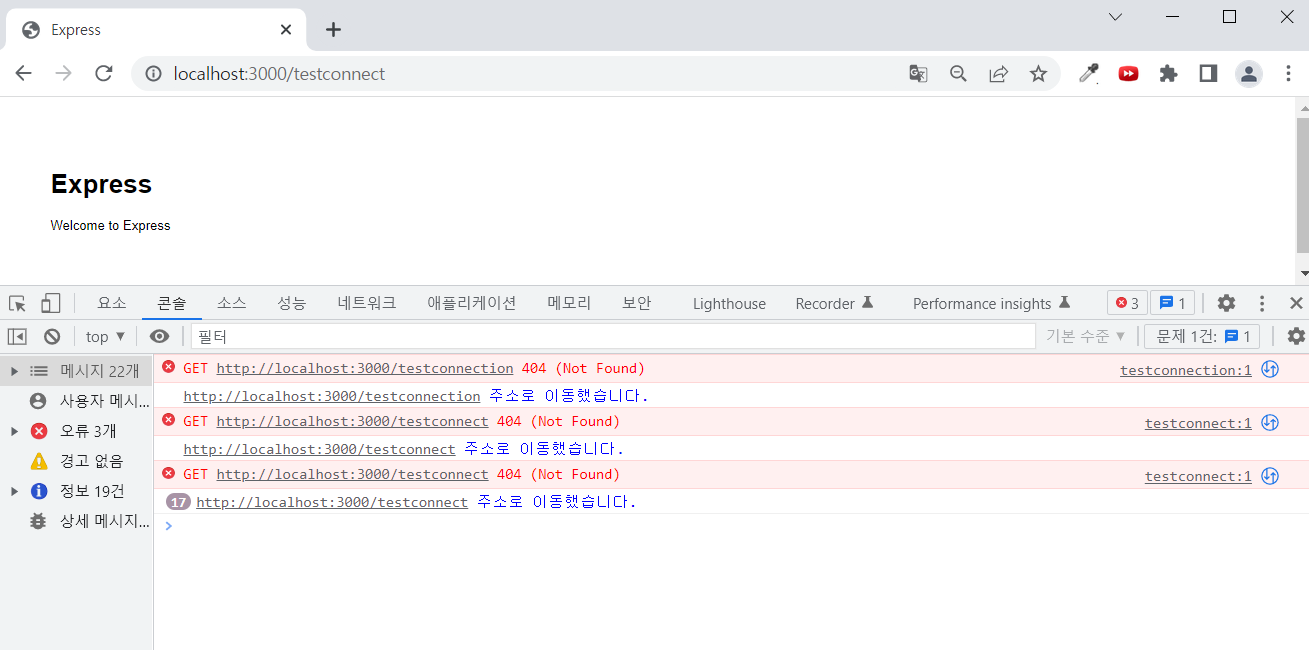Open the Recorder tab
Image resolution: width=1309 pixels, height=650 pixels.
[834, 303]
